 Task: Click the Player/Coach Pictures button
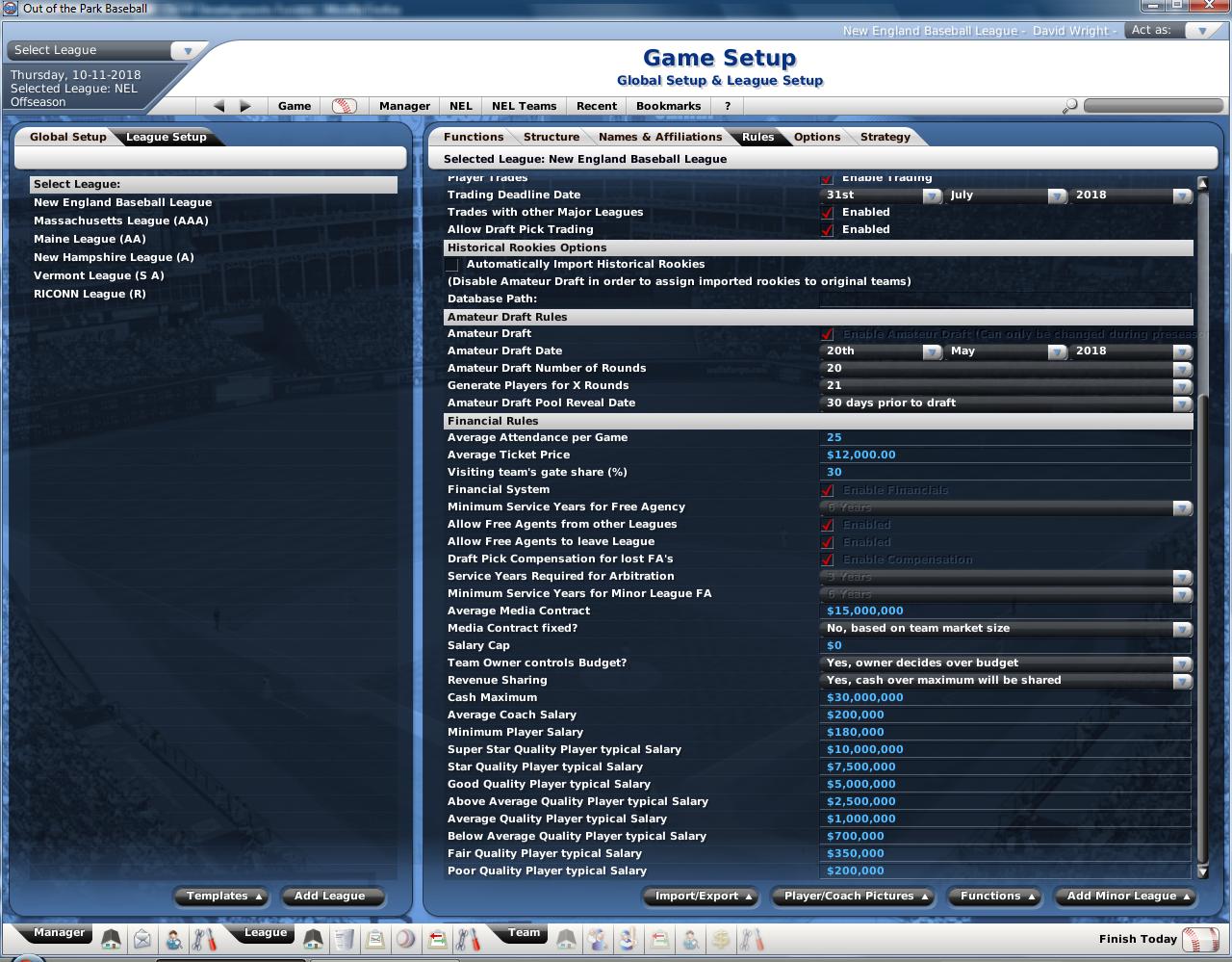pos(855,896)
